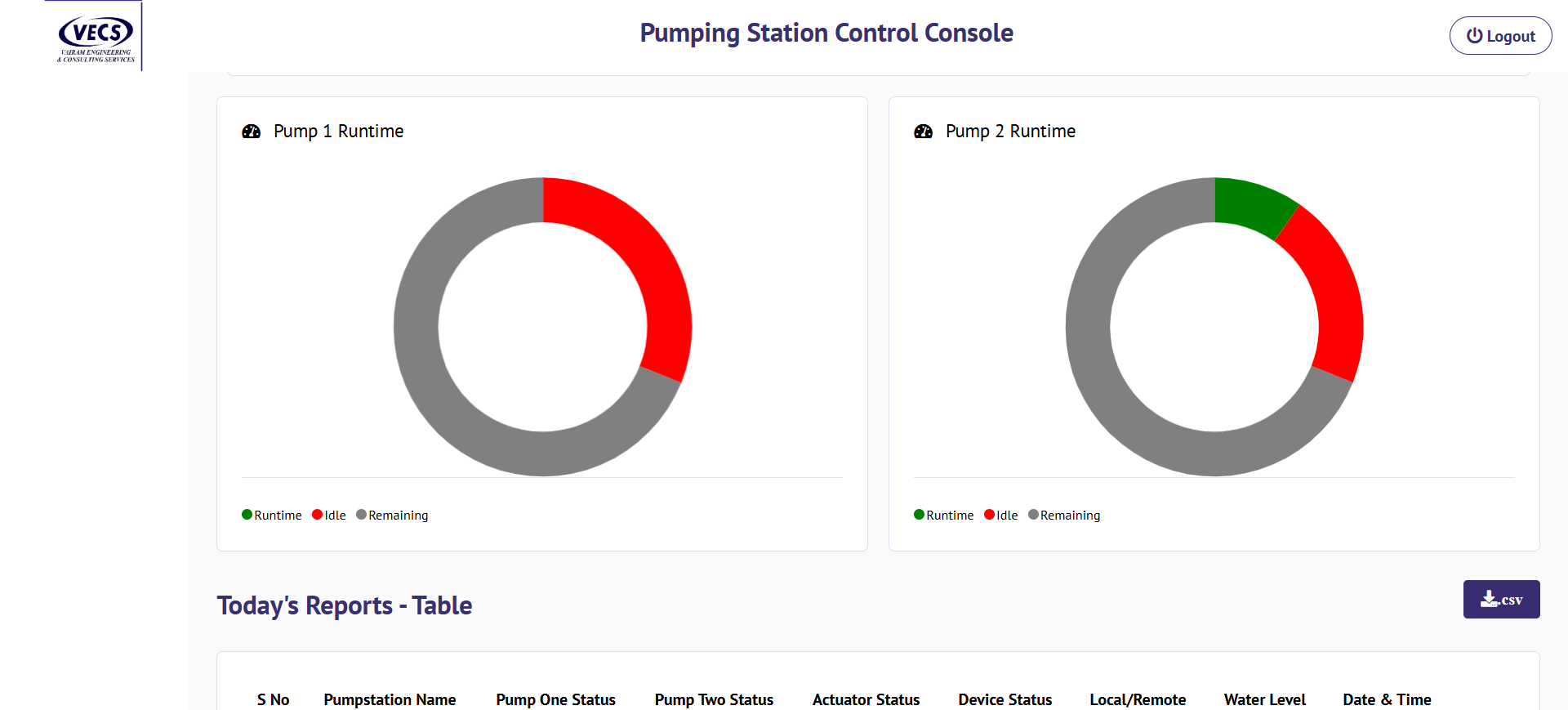Select the Pumpstation Name column header
This screenshot has width=1568, height=710.
click(390, 699)
